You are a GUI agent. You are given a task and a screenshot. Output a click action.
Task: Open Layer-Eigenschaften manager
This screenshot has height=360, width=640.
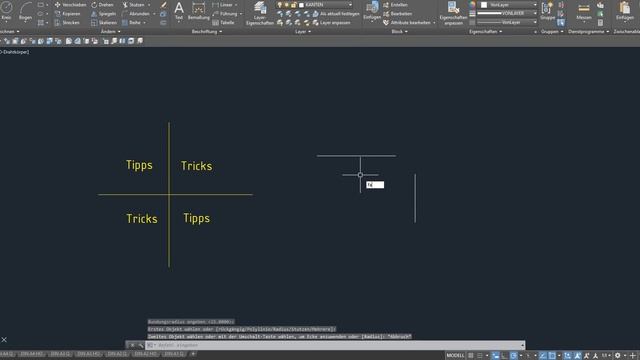tap(260, 13)
